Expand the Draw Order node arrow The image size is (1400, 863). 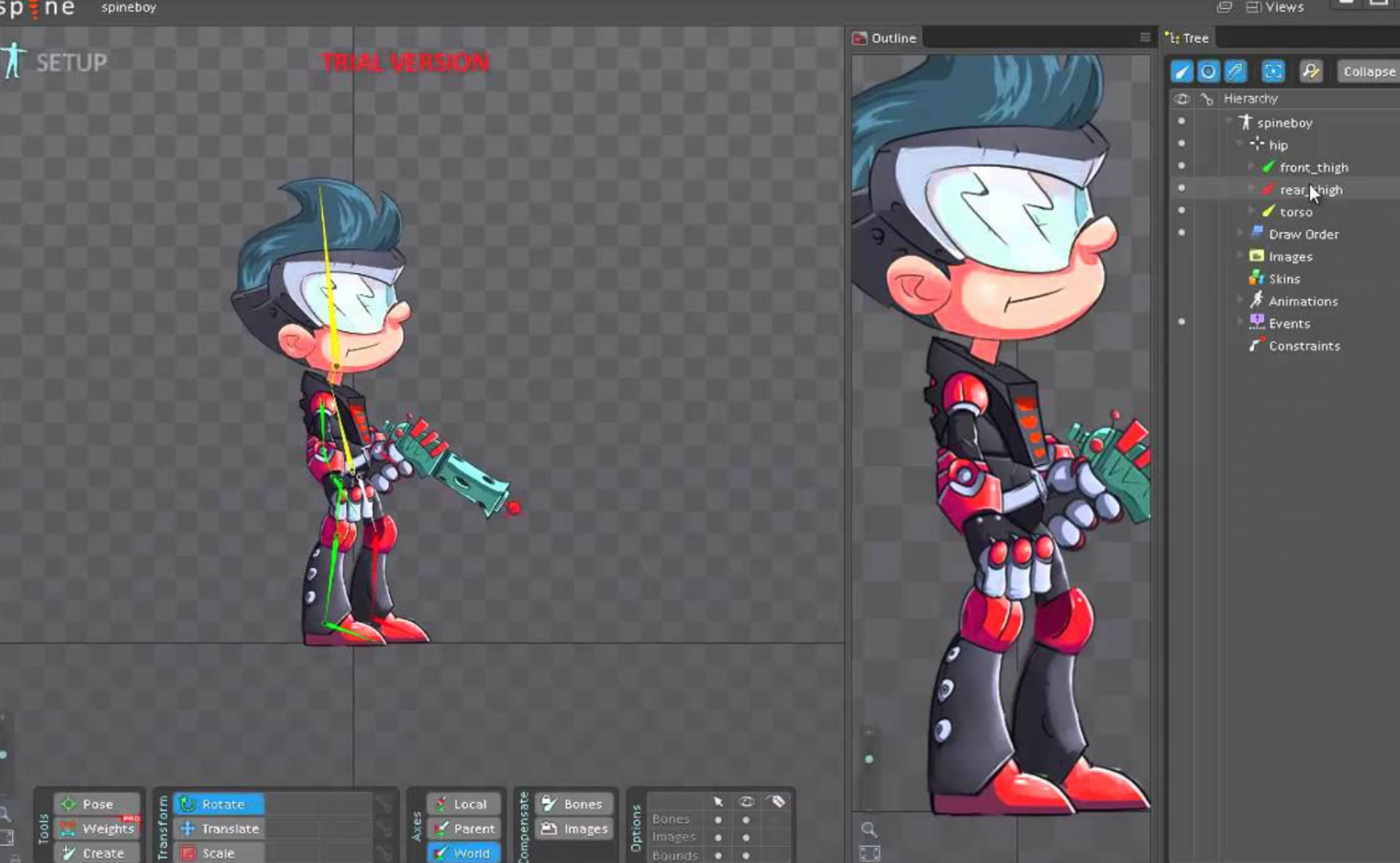point(1240,233)
